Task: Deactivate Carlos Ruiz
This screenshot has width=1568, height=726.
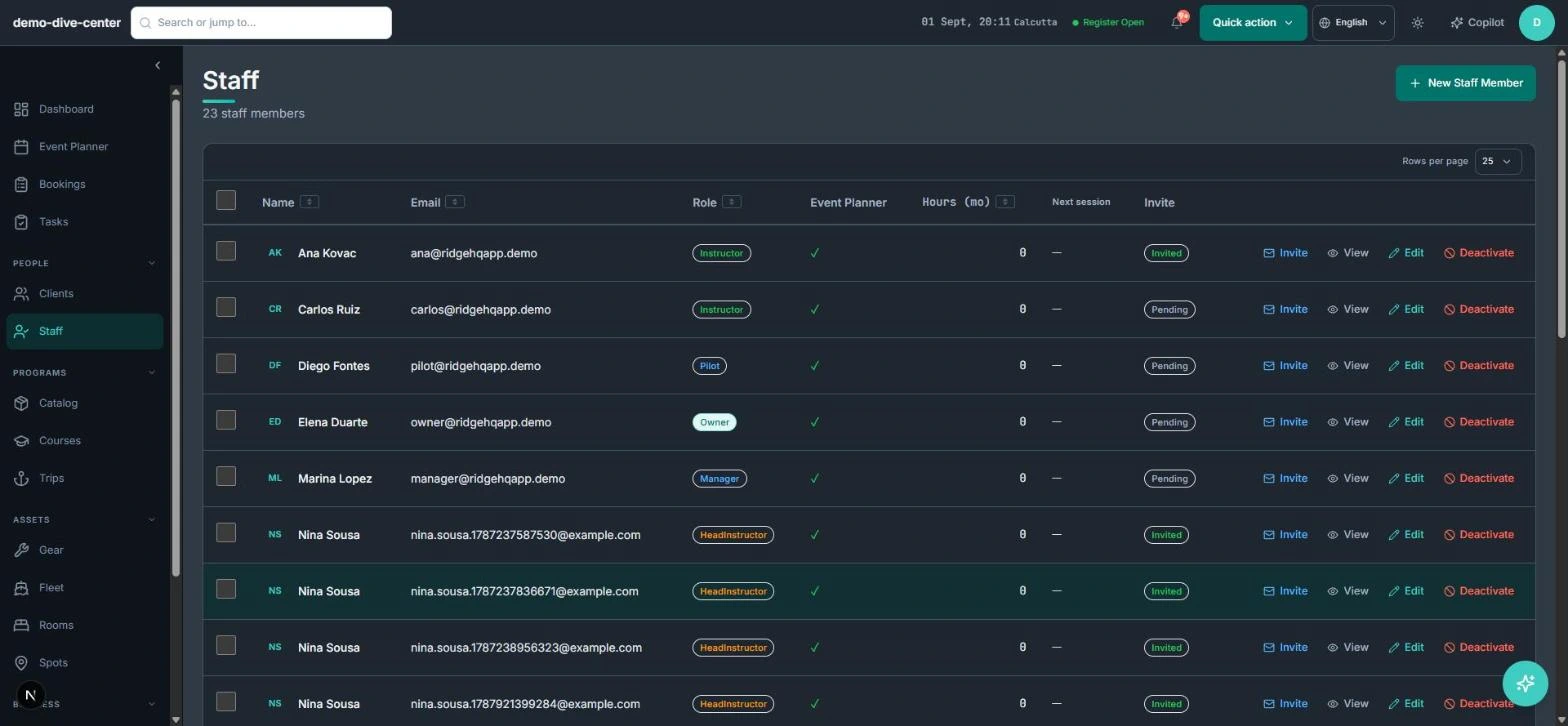Action: click(1478, 309)
